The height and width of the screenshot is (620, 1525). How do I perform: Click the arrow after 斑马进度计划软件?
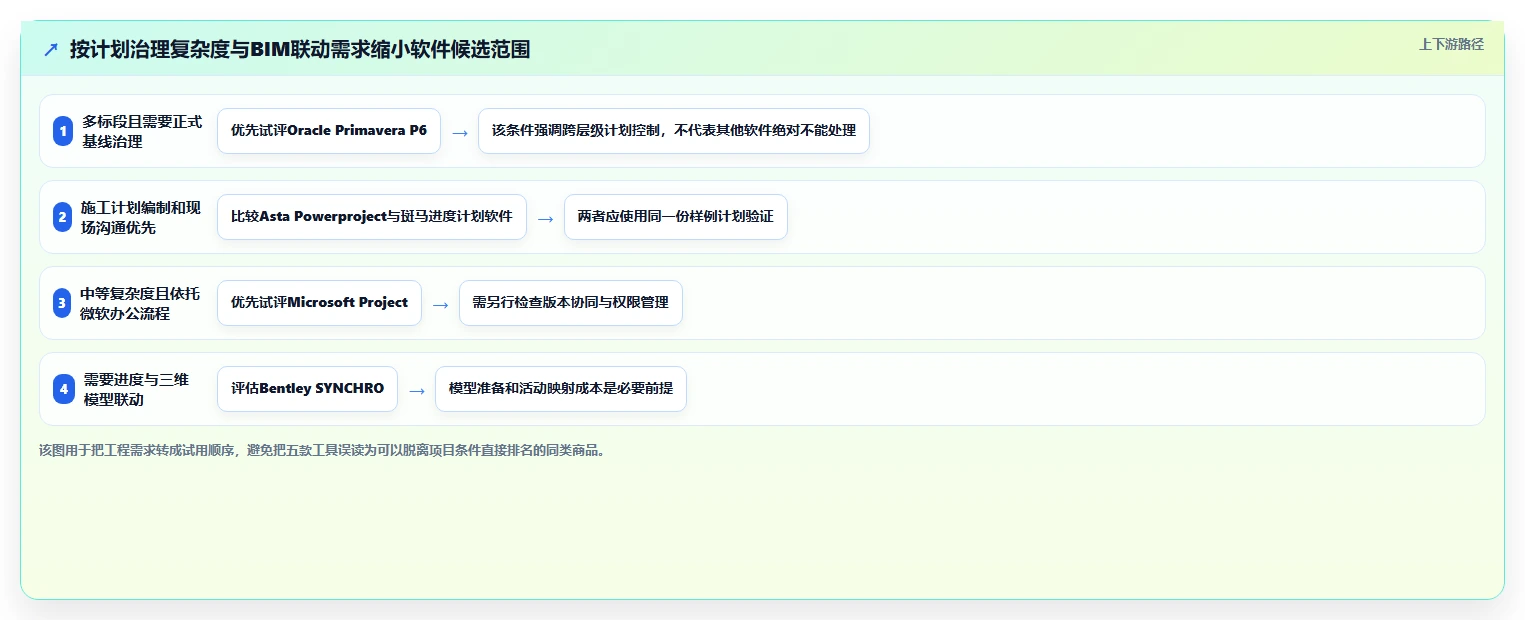point(546,218)
